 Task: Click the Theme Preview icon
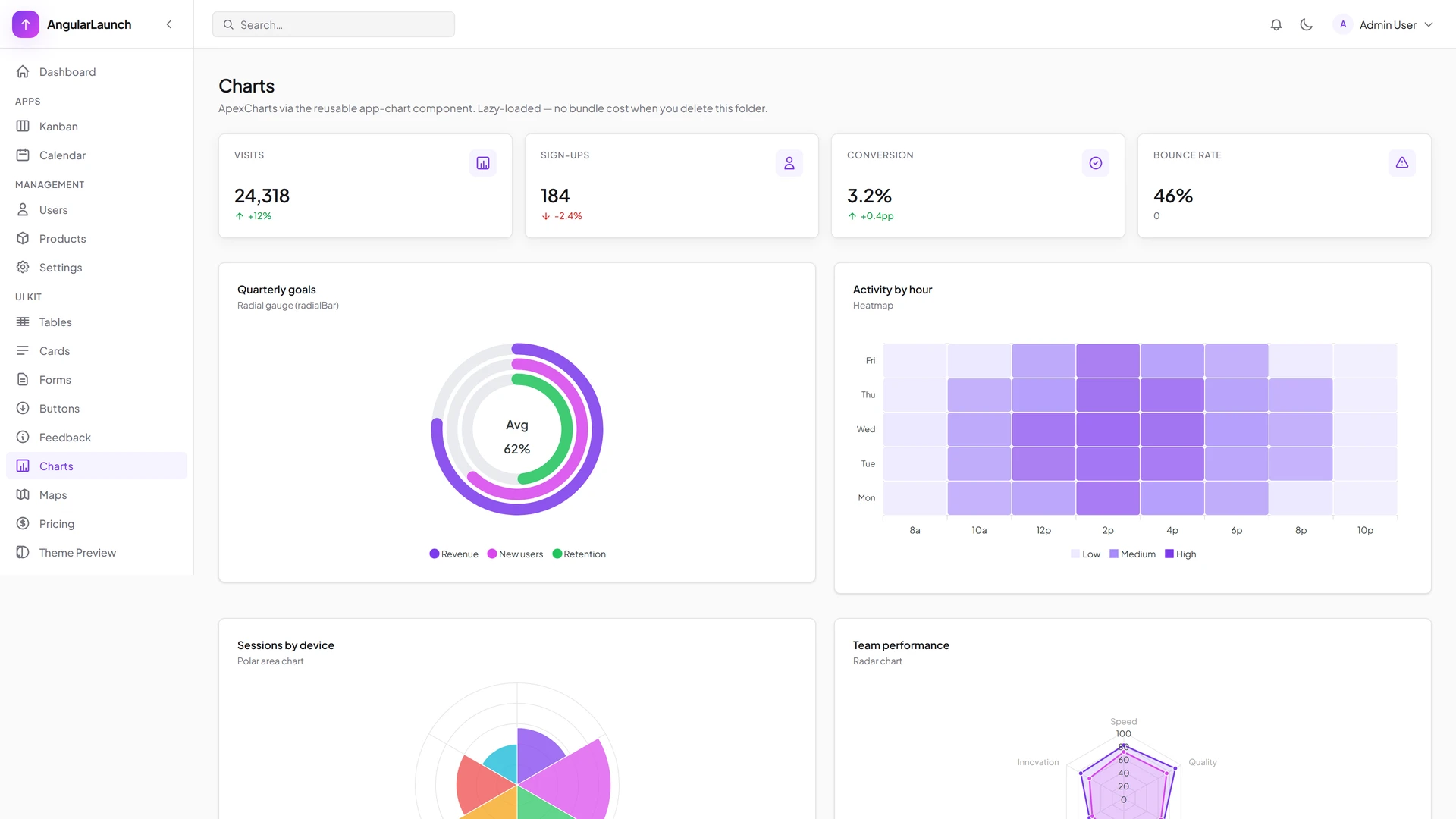(x=23, y=552)
